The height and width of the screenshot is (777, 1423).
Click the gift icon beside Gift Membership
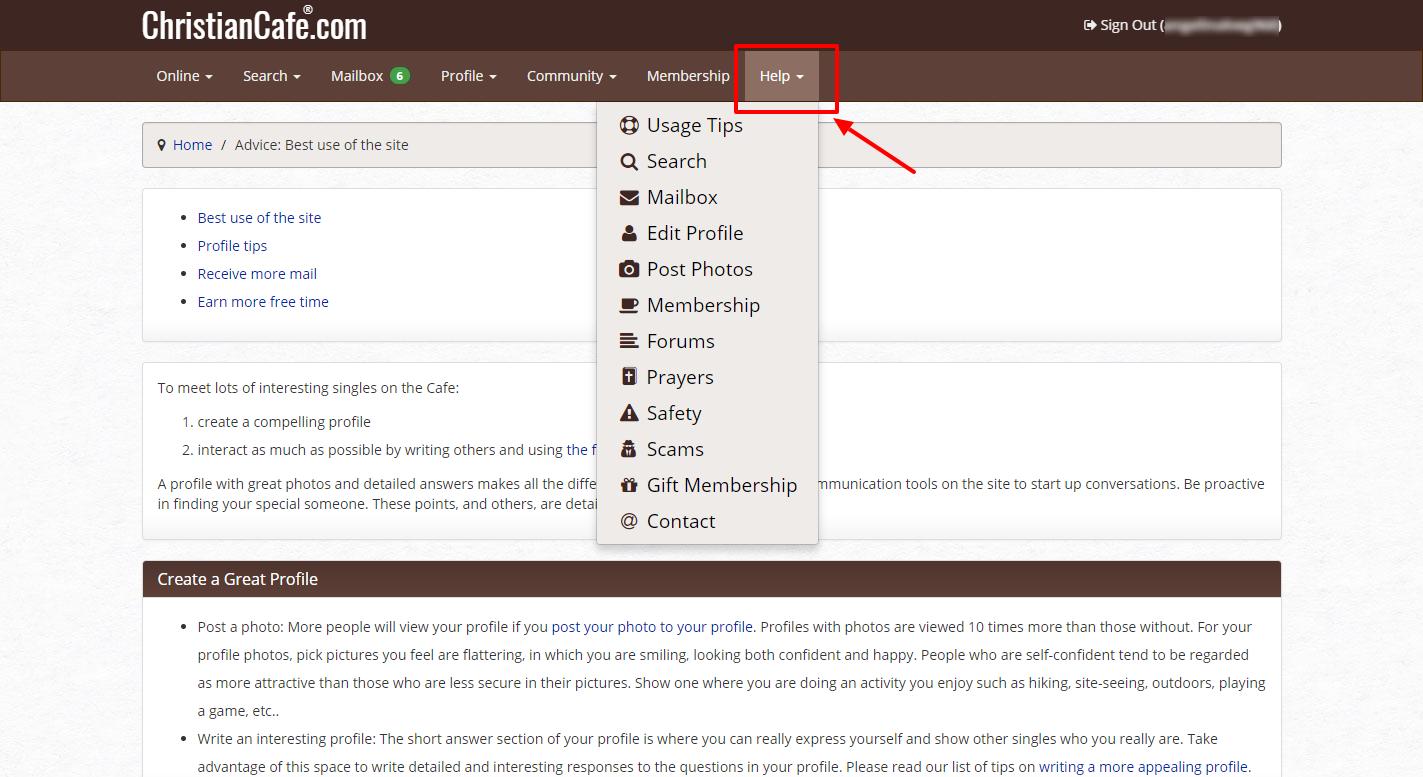629,485
